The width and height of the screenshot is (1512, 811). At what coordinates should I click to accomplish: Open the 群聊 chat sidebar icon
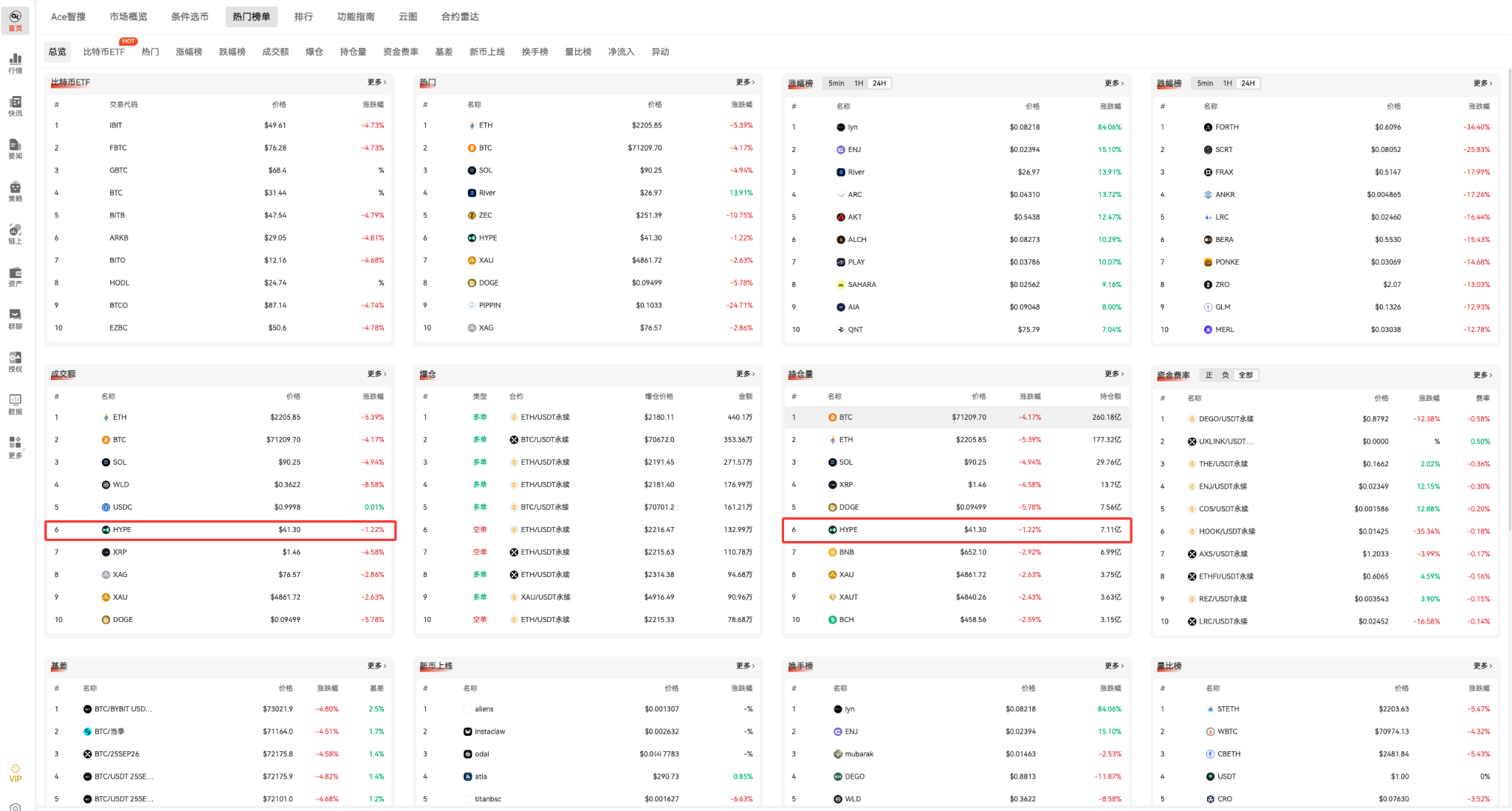[x=15, y=316]
